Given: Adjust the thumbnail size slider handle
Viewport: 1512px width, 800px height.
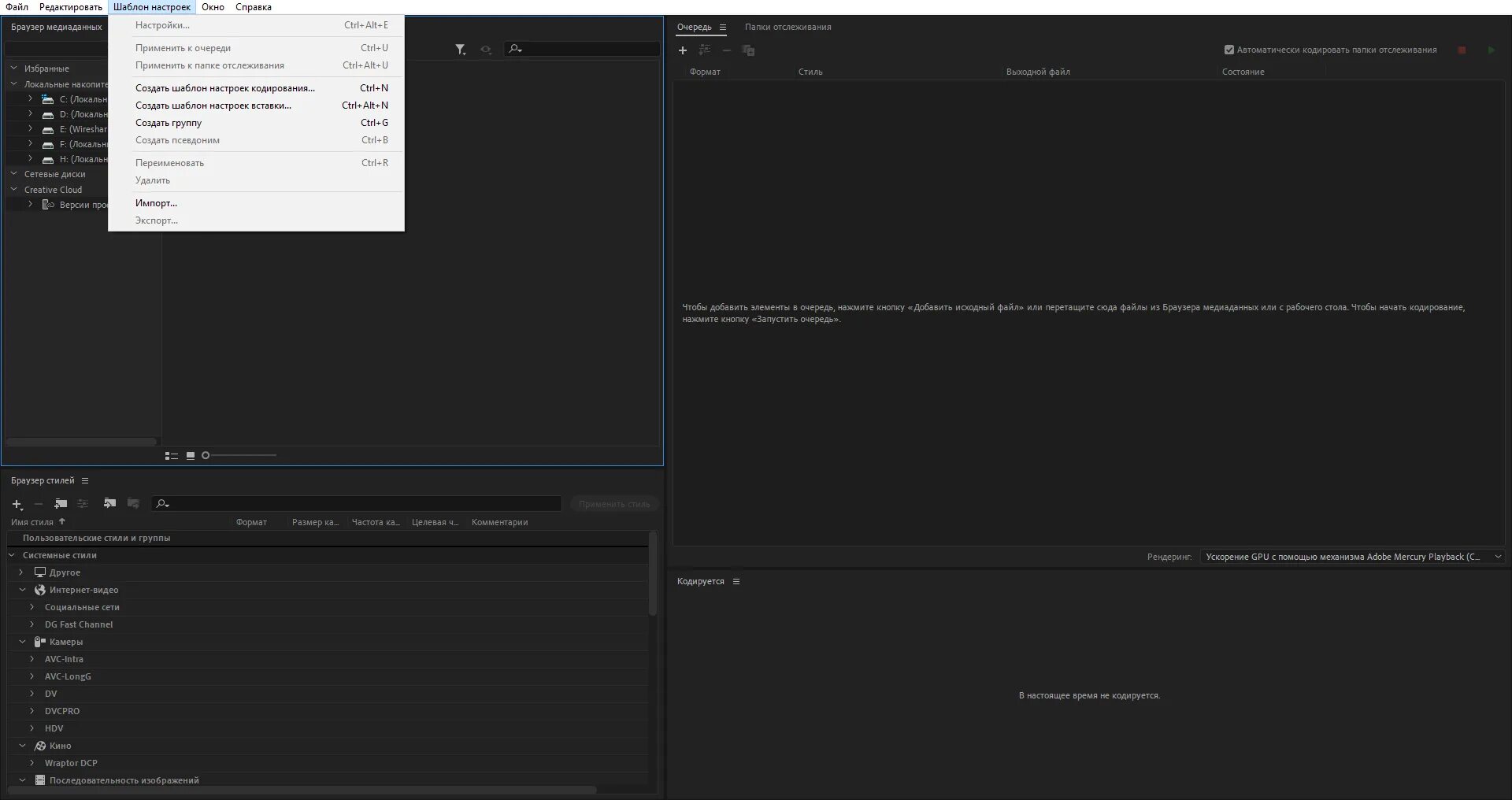Looking at the screenshot, I should click(x=206, y=456).
